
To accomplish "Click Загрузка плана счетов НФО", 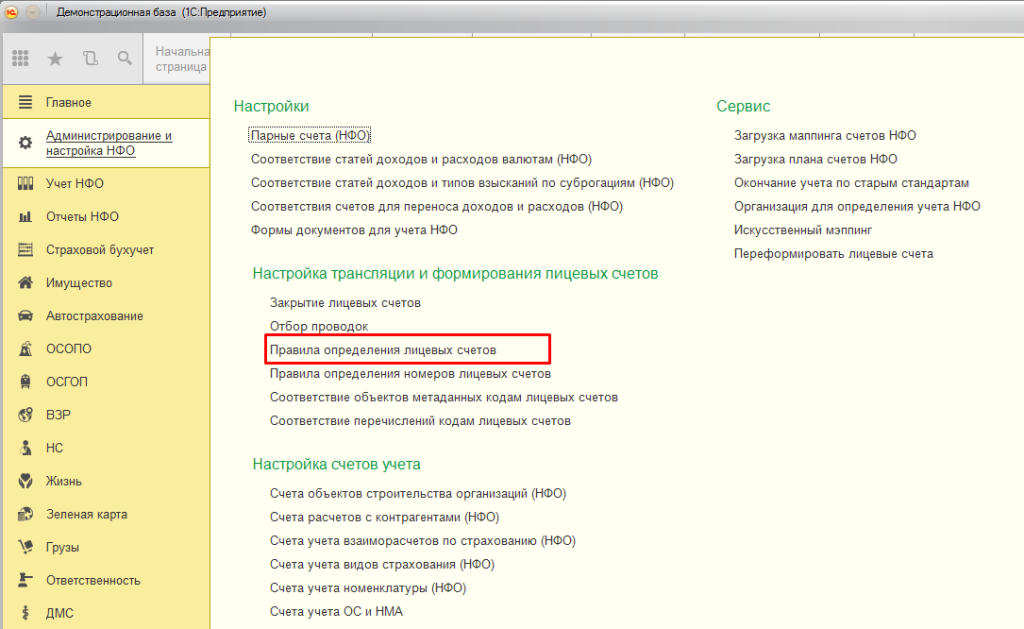I will pos(816,159).
